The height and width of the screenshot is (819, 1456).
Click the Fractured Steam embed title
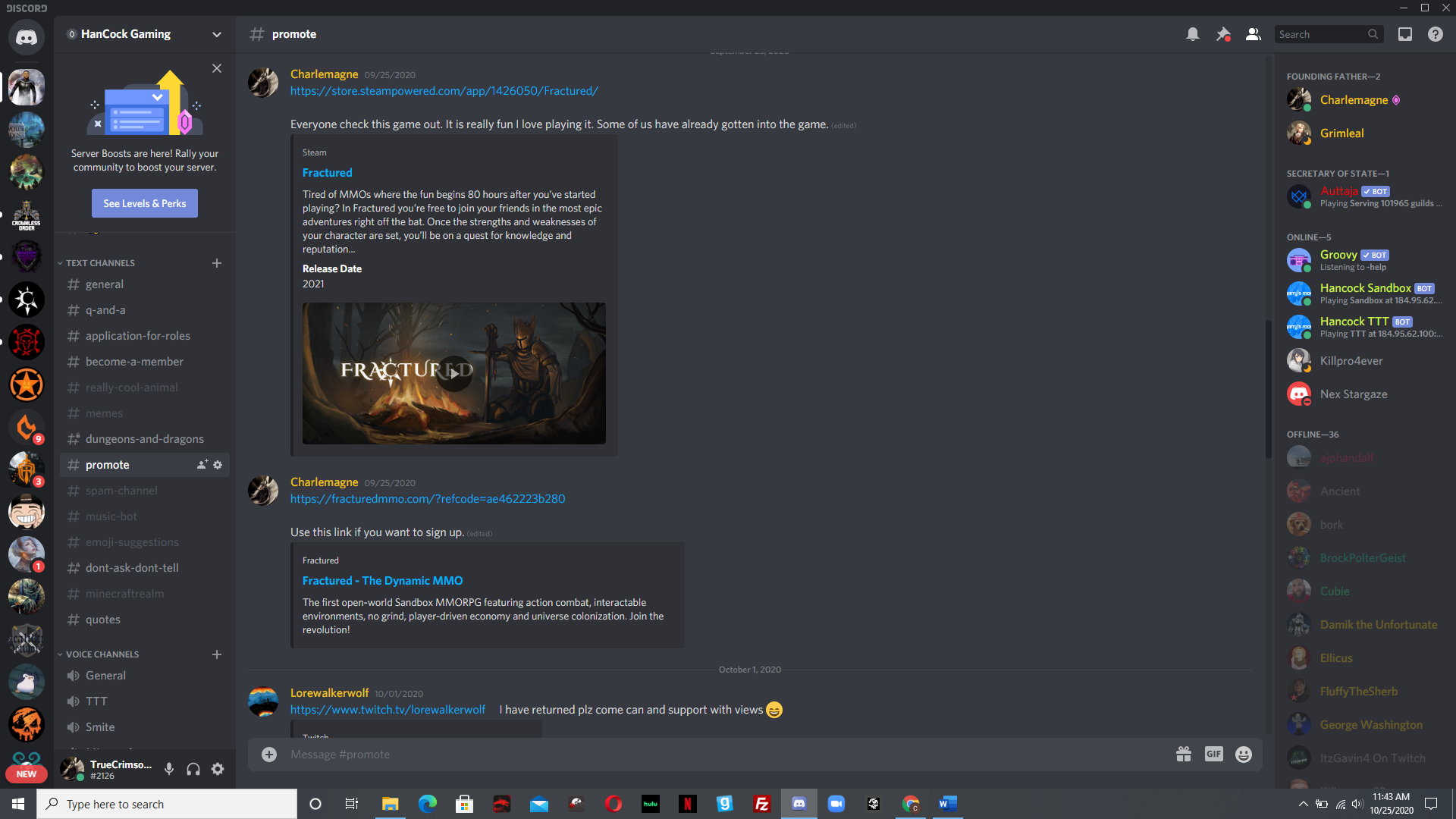point(327,172)
